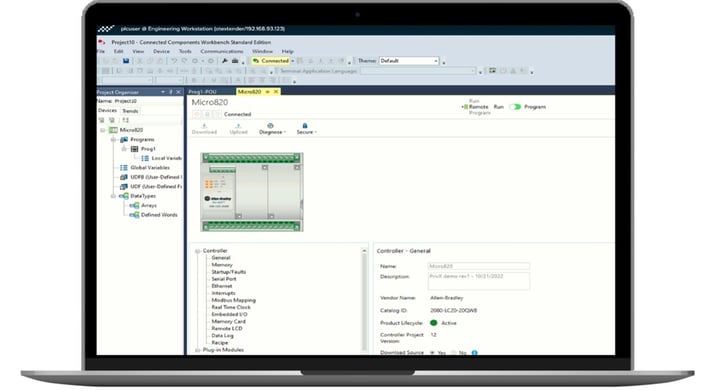The width and height of the screenshot is (704, 391).
Task: Select Yes for Download Source
Action: click(x=432, y=353)
